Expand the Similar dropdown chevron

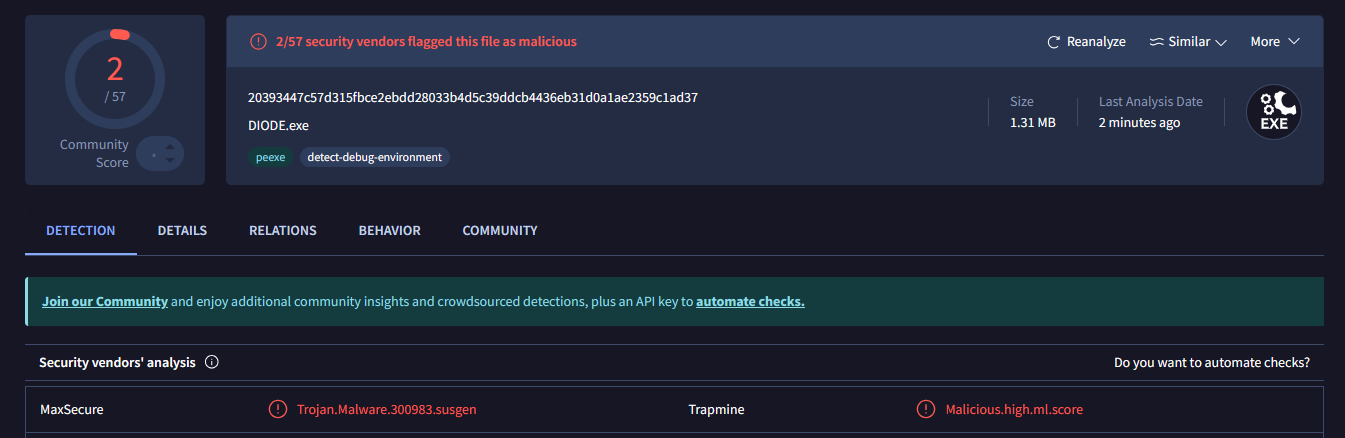tap(1220, 42)
